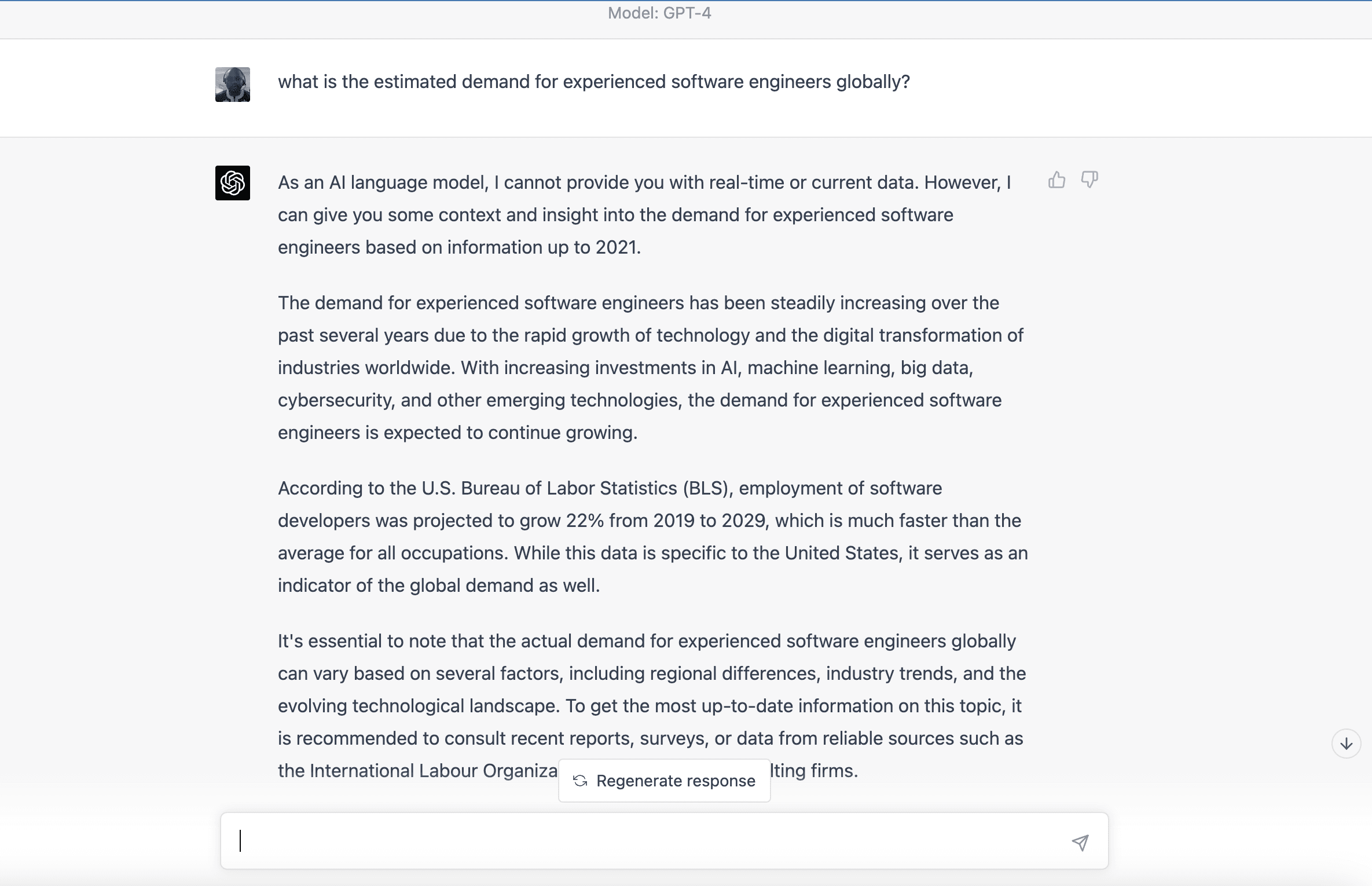Click the paper plane send icon

[x=1080, y=842]
